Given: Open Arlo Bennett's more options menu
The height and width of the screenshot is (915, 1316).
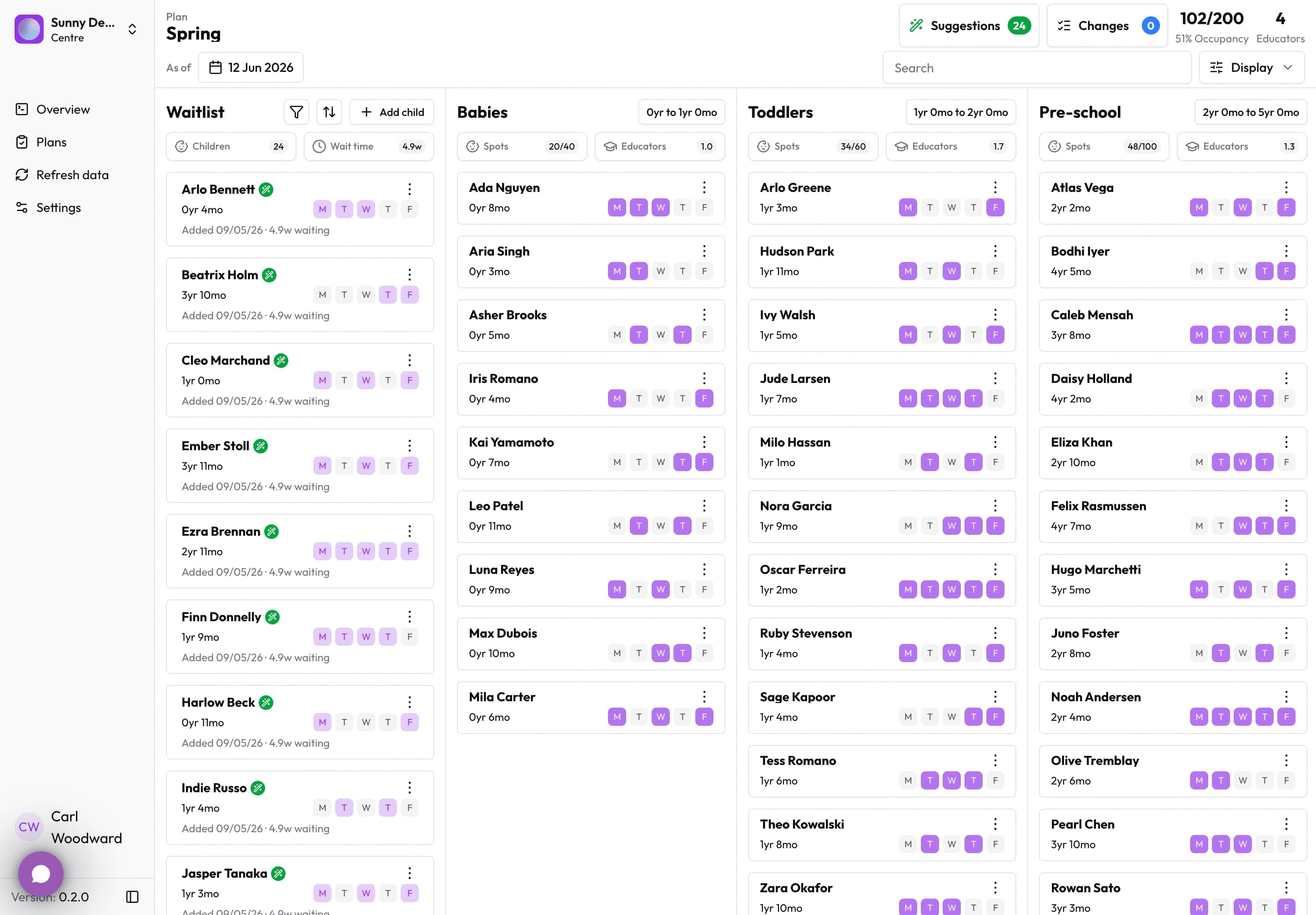Looking at the screenshot, I should point(409,189).
